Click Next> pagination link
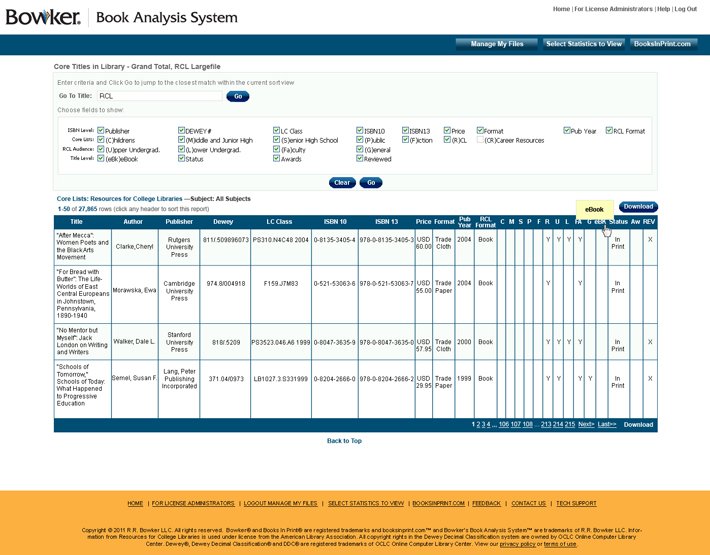The image size is (710, 555). (x=586, y=425)
